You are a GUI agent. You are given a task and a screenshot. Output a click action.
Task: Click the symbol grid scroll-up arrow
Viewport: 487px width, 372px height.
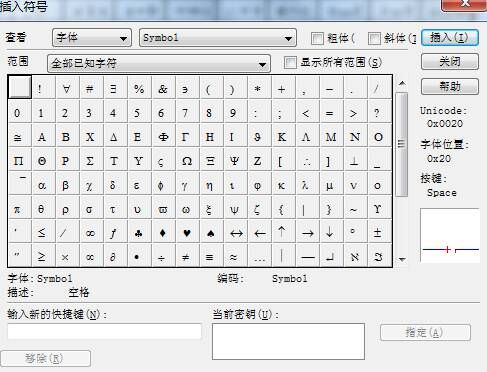[x=402, y=83]
